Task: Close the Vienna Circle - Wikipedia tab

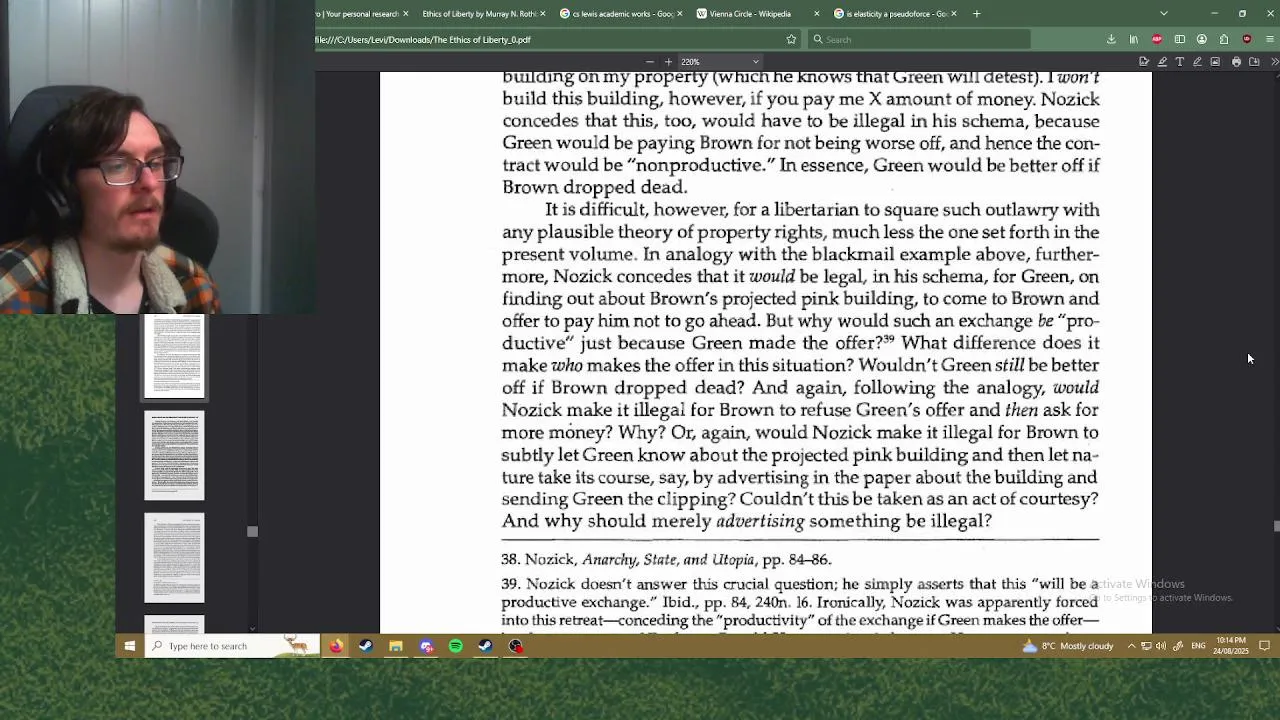Action: coord(816,14)
